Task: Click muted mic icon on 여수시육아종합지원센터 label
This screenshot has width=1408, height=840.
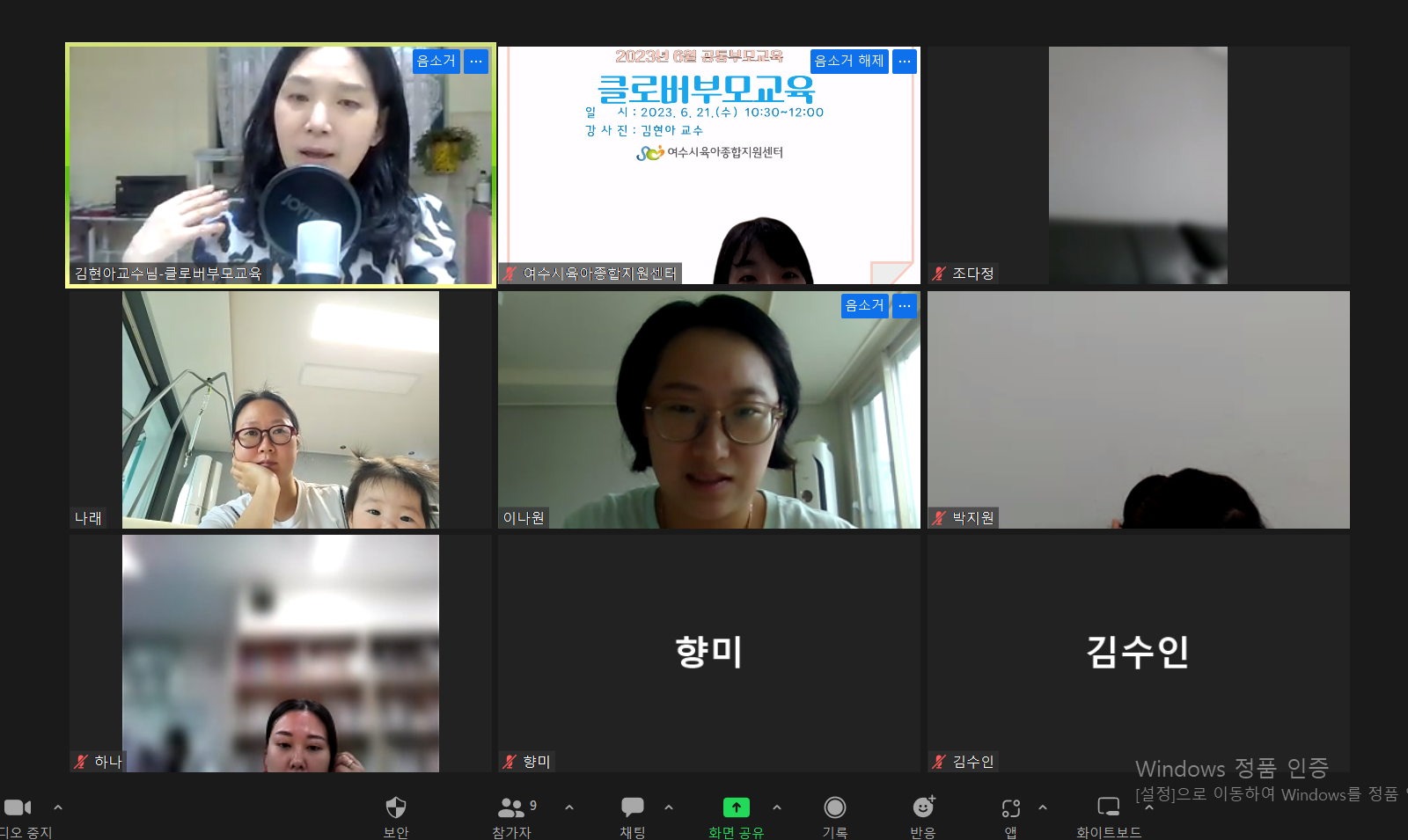Action: [510, 274]
